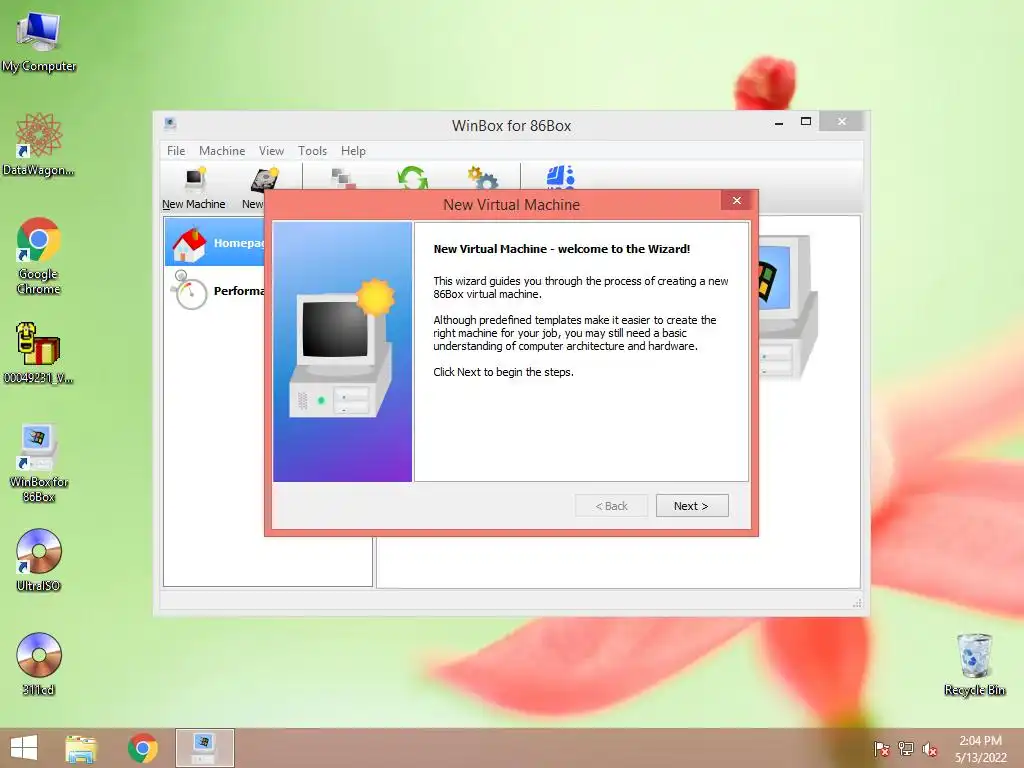
Task: Click the blue toolbar icon on the right
Action: pos(560,177)
